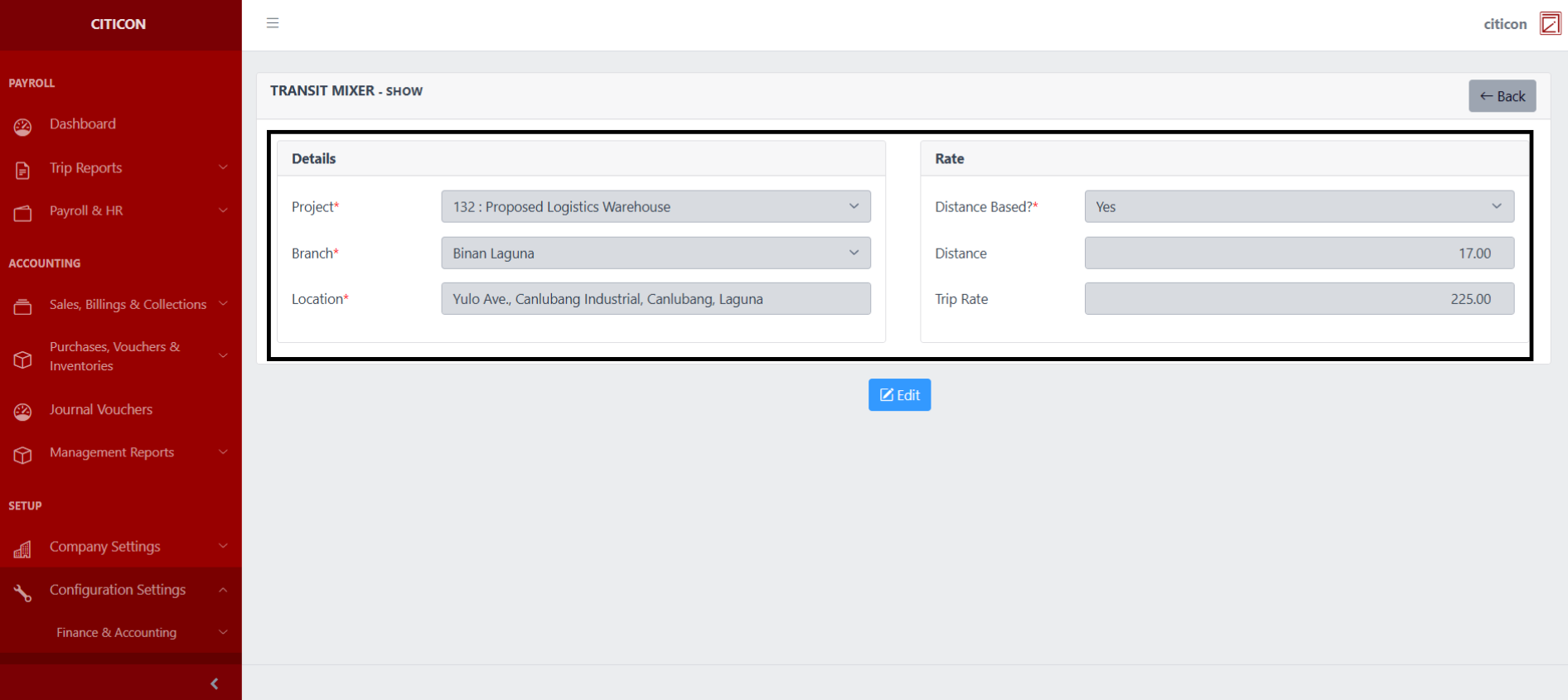
Task: Click the Trip Rate field
Action: 1299,299
